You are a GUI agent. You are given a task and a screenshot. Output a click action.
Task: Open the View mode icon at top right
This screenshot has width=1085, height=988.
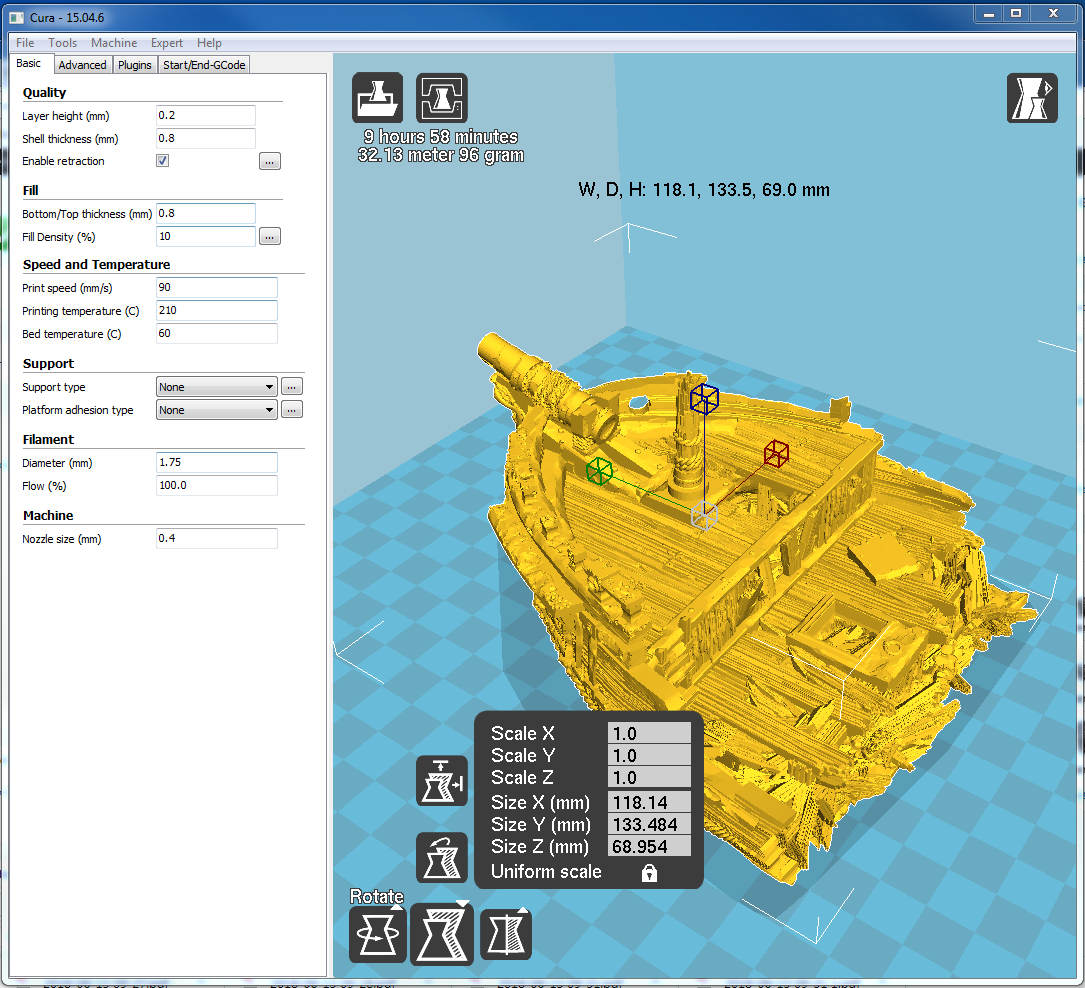tap(1032, 98)
